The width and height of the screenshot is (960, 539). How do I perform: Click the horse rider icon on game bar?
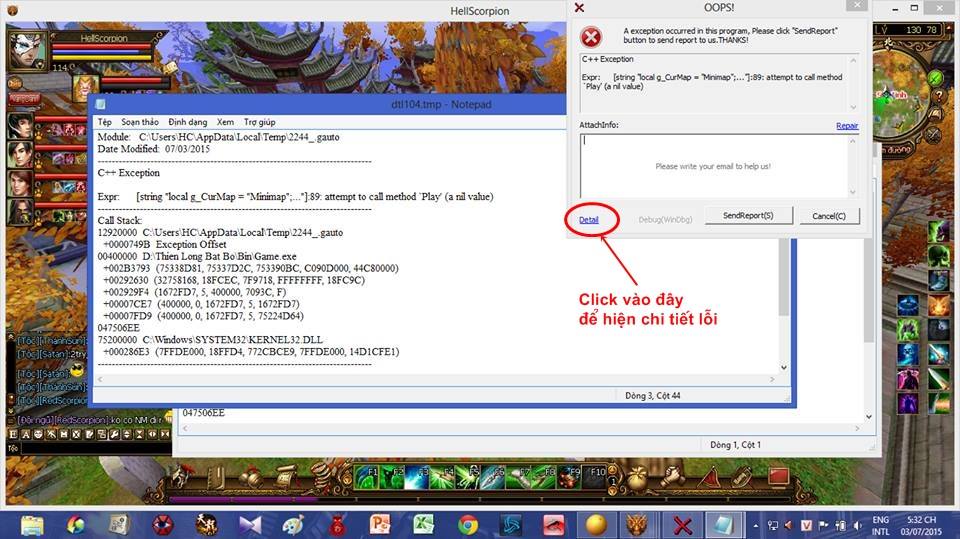click(x=181, y=478)
